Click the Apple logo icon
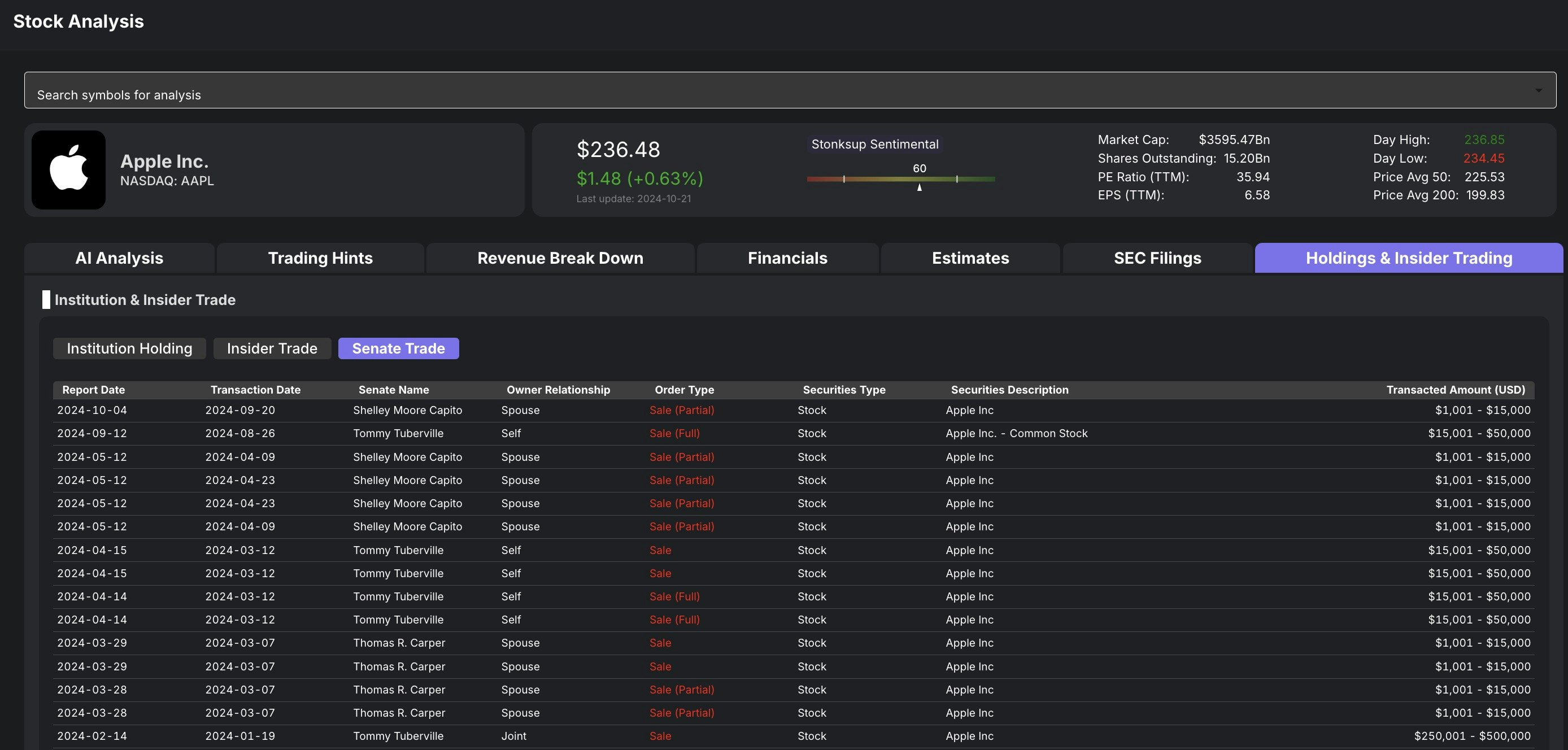The height and width of the screenshot is (750, 1568). [x=68, y=170]
